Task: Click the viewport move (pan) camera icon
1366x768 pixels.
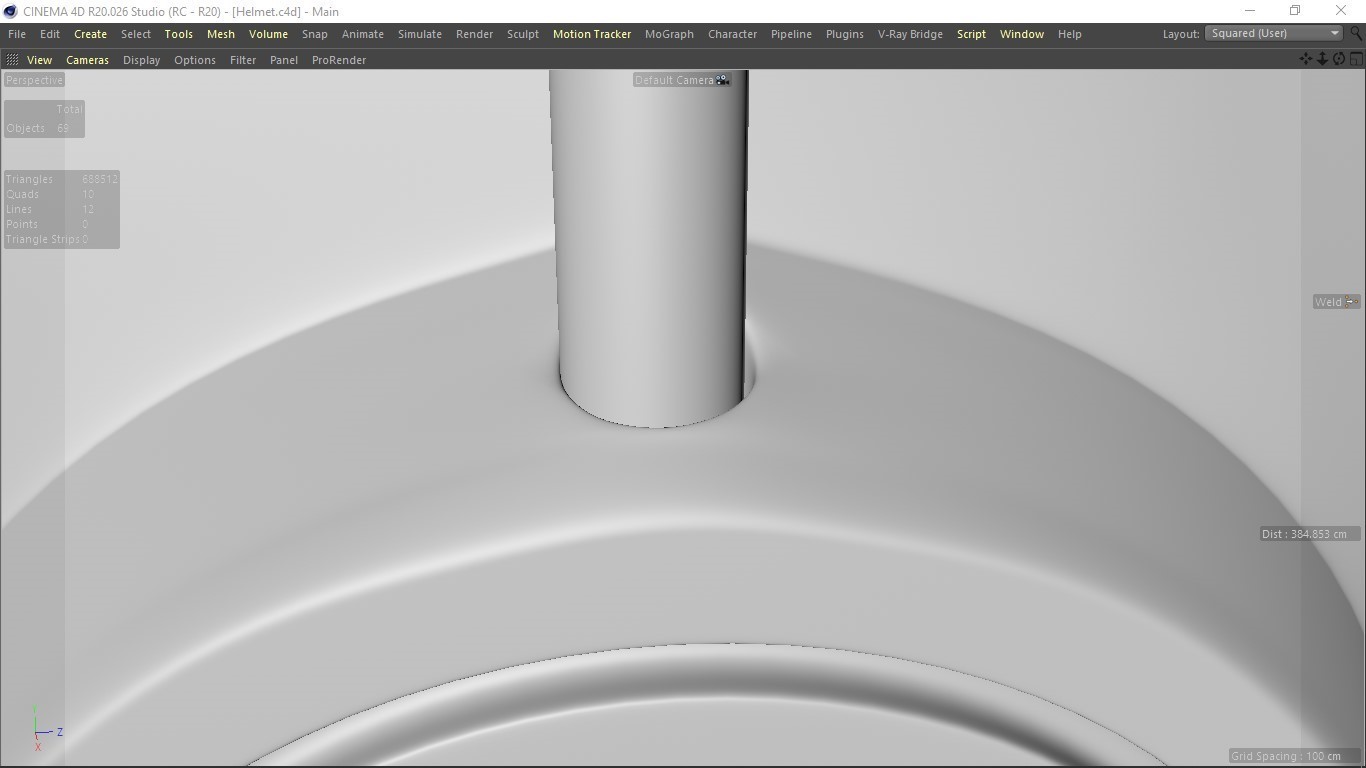Action: [x=1305, y=59]
